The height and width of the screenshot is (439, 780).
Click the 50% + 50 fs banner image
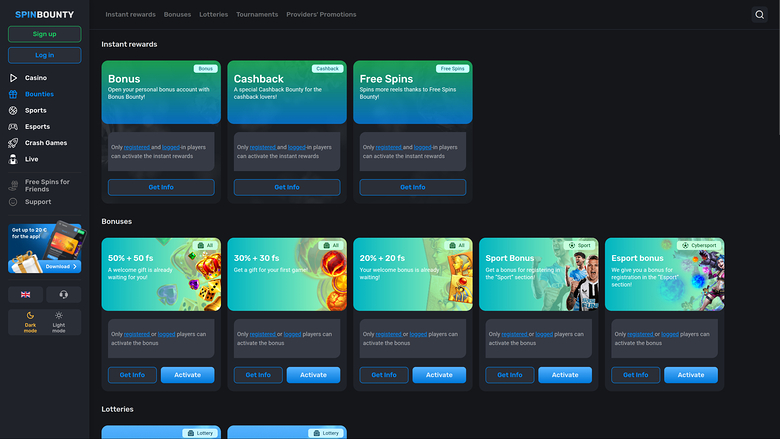(161, 274)
